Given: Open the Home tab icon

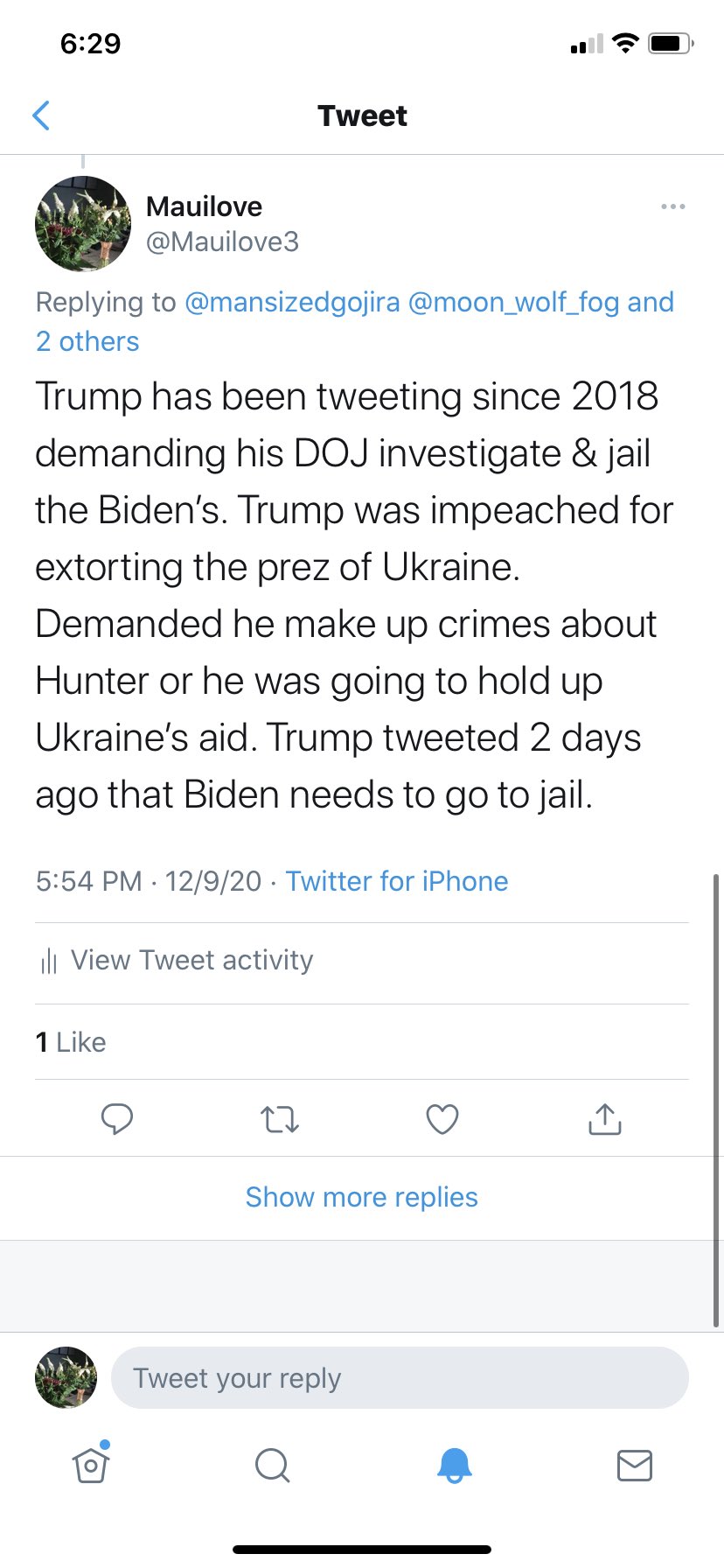Looking at the screenshot, I should (91, 1465).
